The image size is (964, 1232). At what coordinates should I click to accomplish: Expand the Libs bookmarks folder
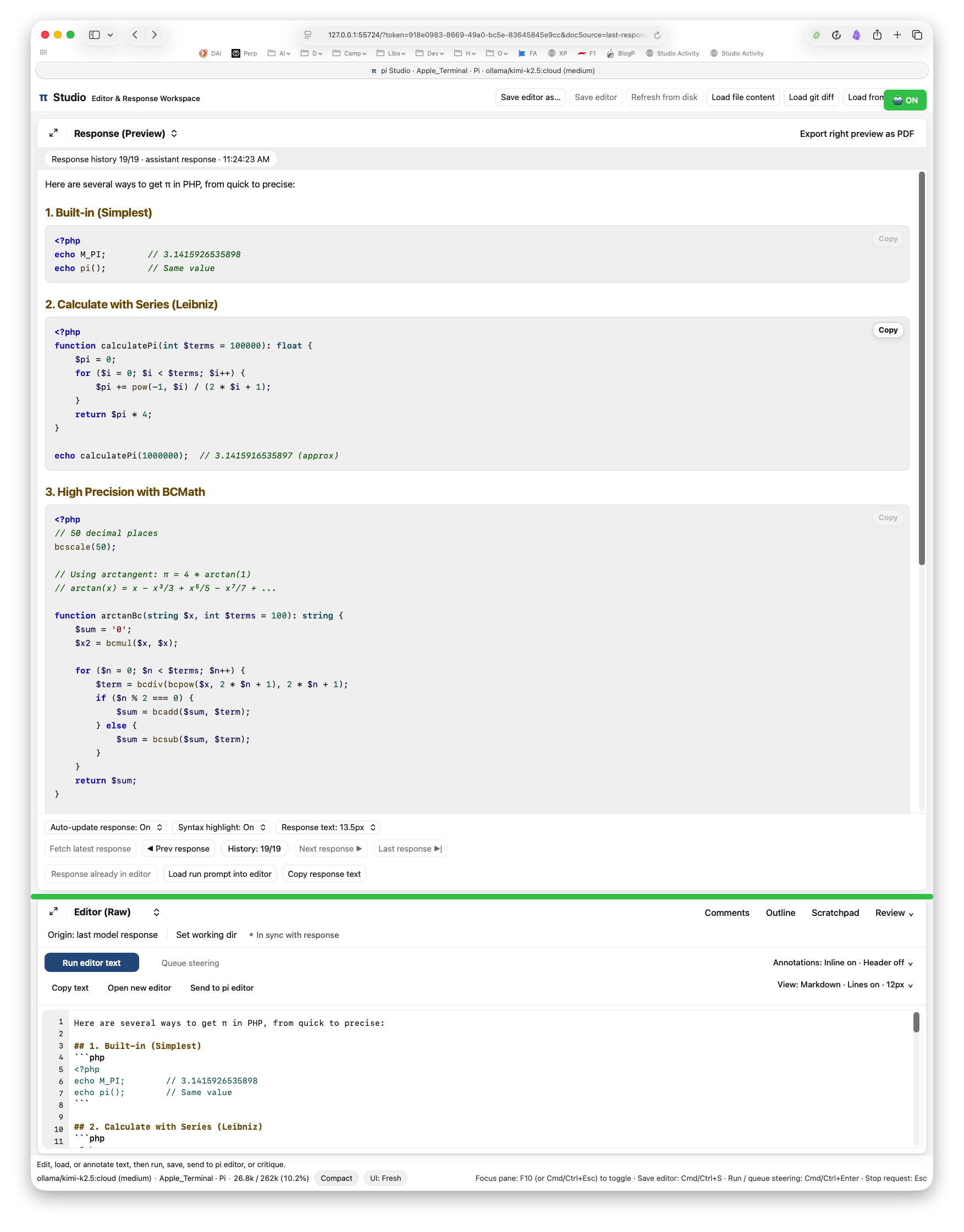391,53
